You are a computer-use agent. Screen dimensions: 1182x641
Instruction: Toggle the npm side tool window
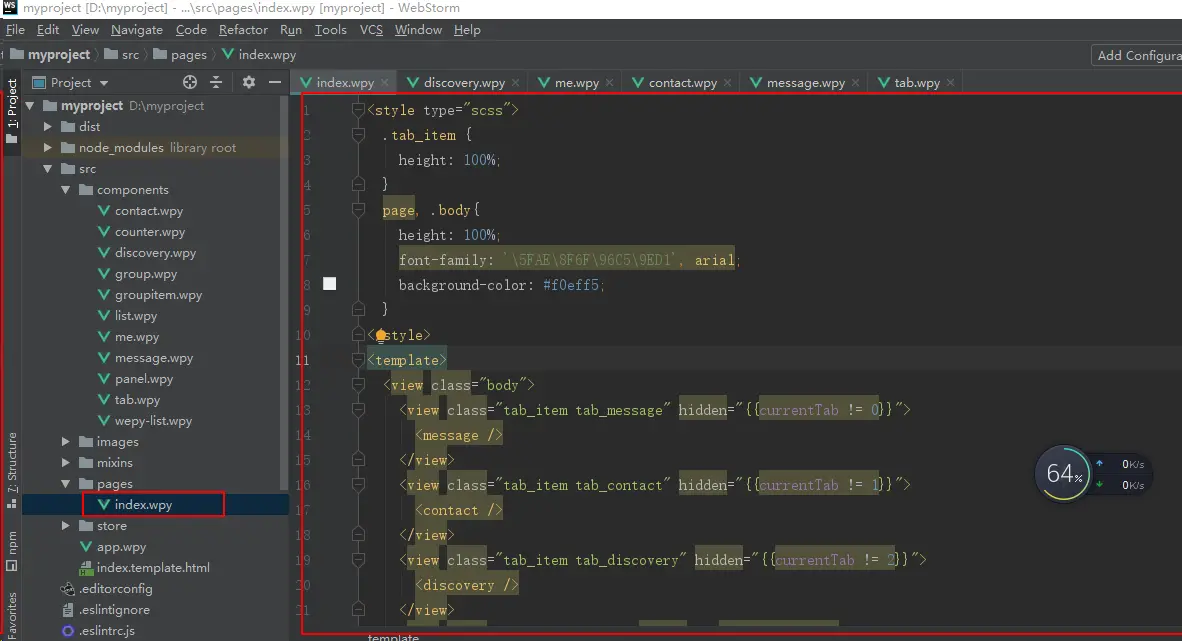click(11, 551)
